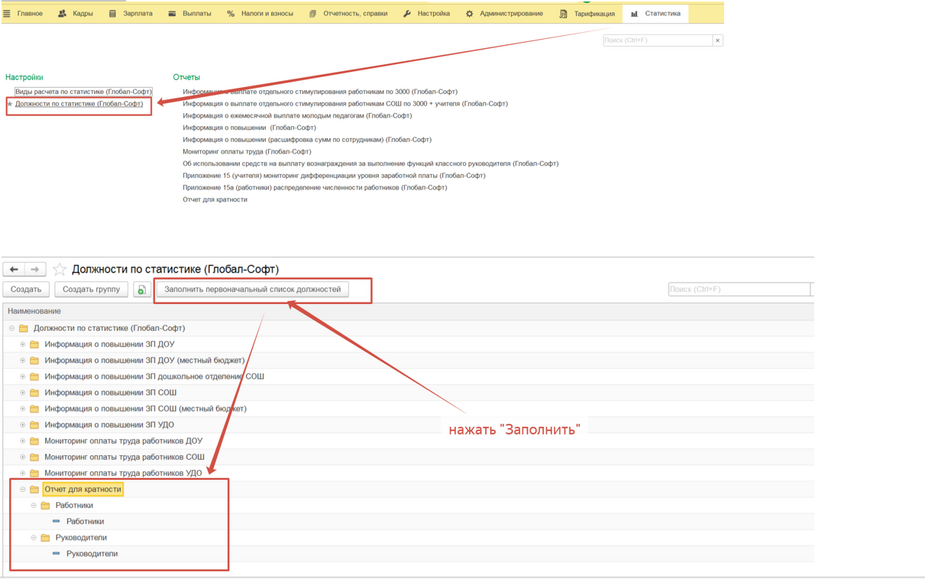
Task: Open the Зарплата menu section
Action: 131,14
